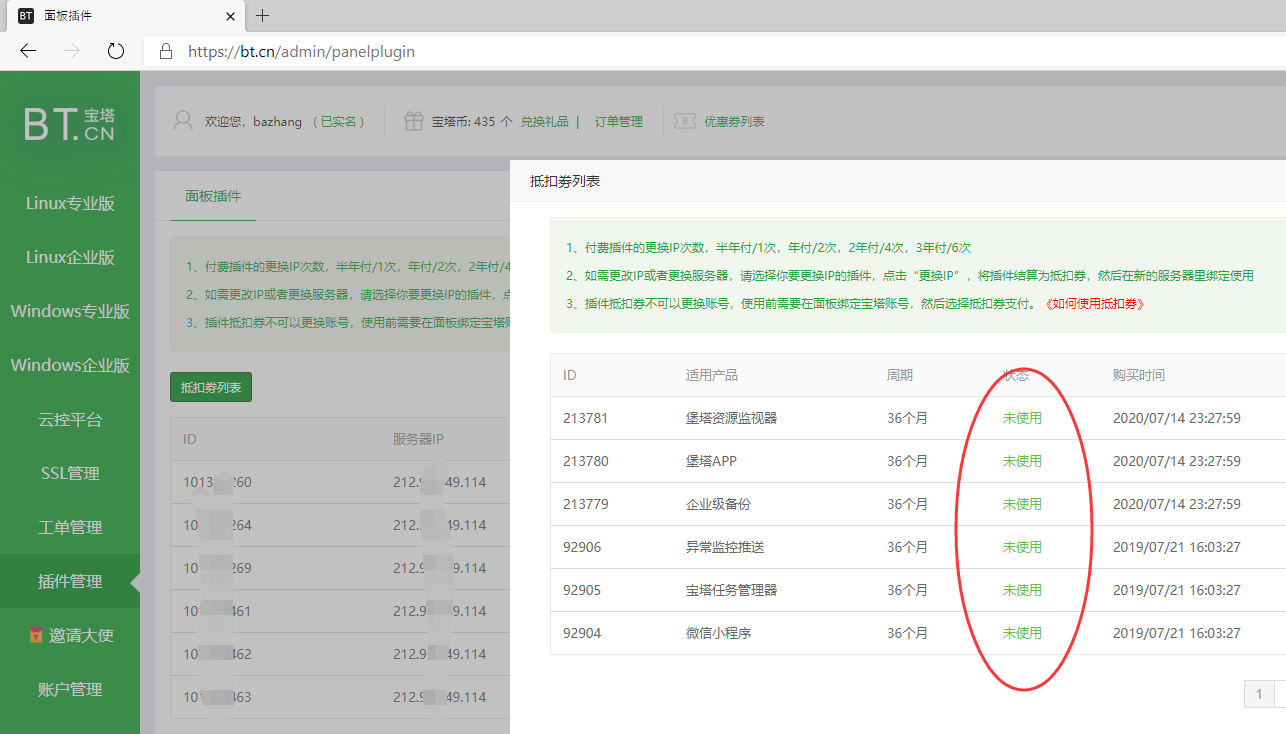
Task: Select coupon ID 92904
Action: pyautogui.click(x=582, y=633)
